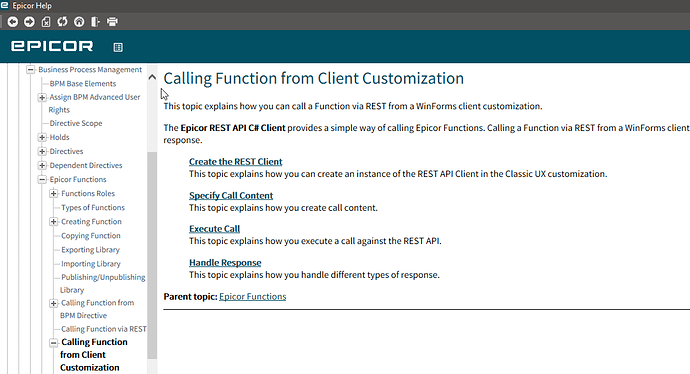Viewport: 690px width, 374px height.
Task: Select Types of Functions topic
Action: pos(93,208)
